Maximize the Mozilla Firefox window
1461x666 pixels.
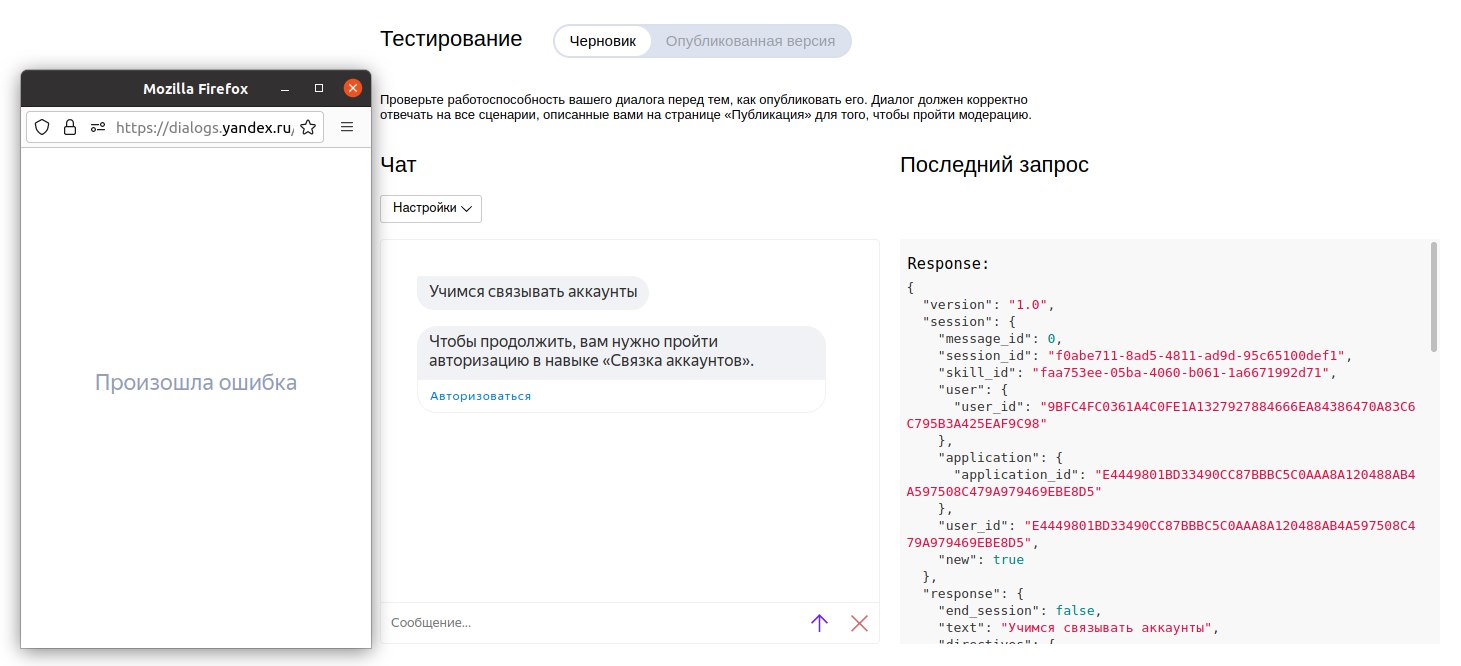pos(319,88)
